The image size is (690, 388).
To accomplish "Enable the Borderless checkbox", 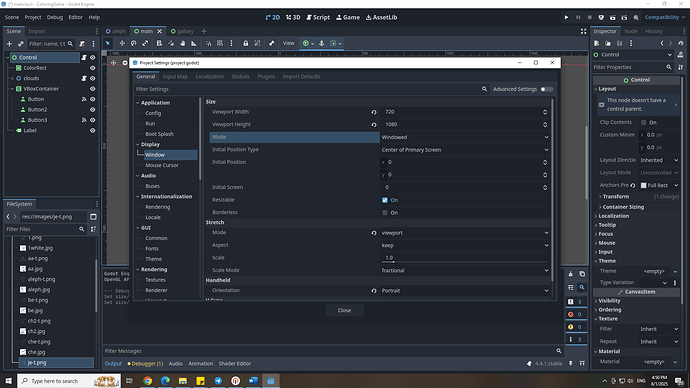I will tap(385, 213).
